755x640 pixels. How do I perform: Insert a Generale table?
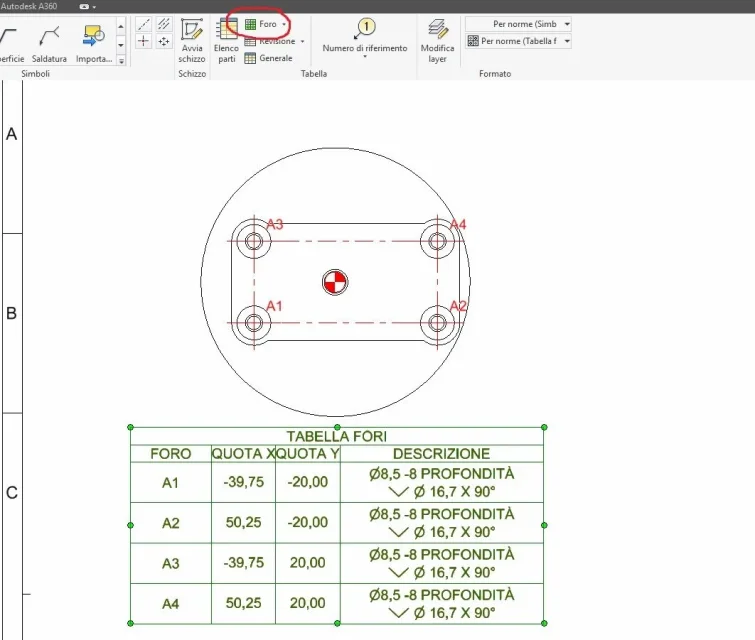269,58
